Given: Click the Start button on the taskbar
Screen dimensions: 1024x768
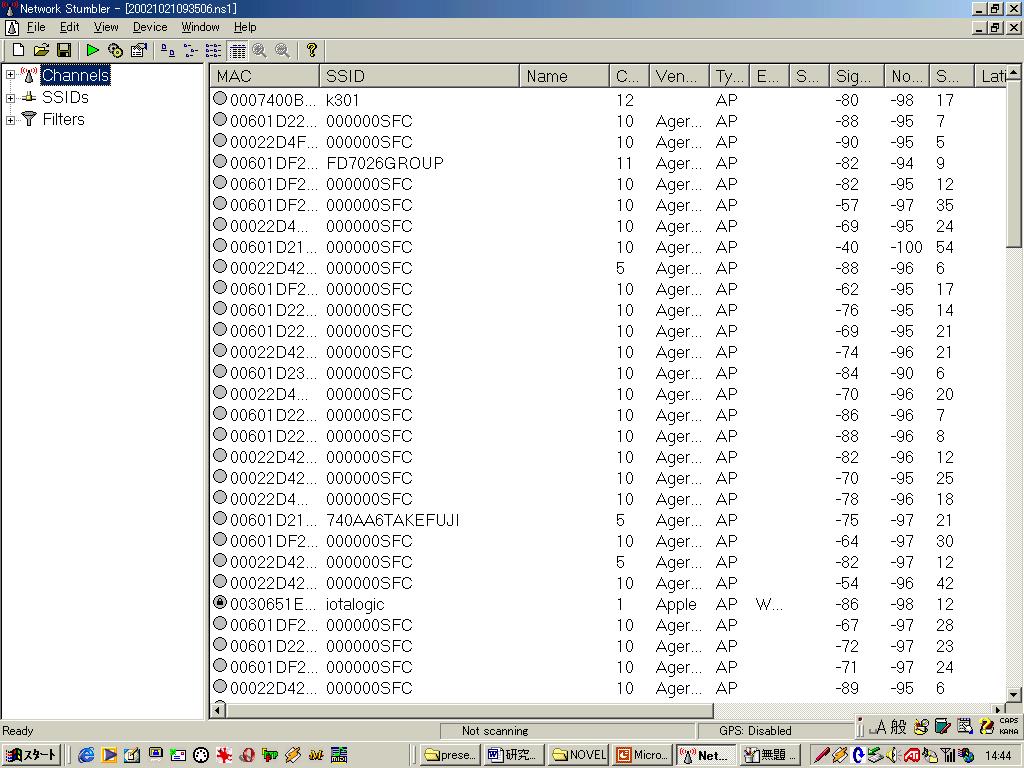Looking at the screenshot, I should tap(31, 755).
